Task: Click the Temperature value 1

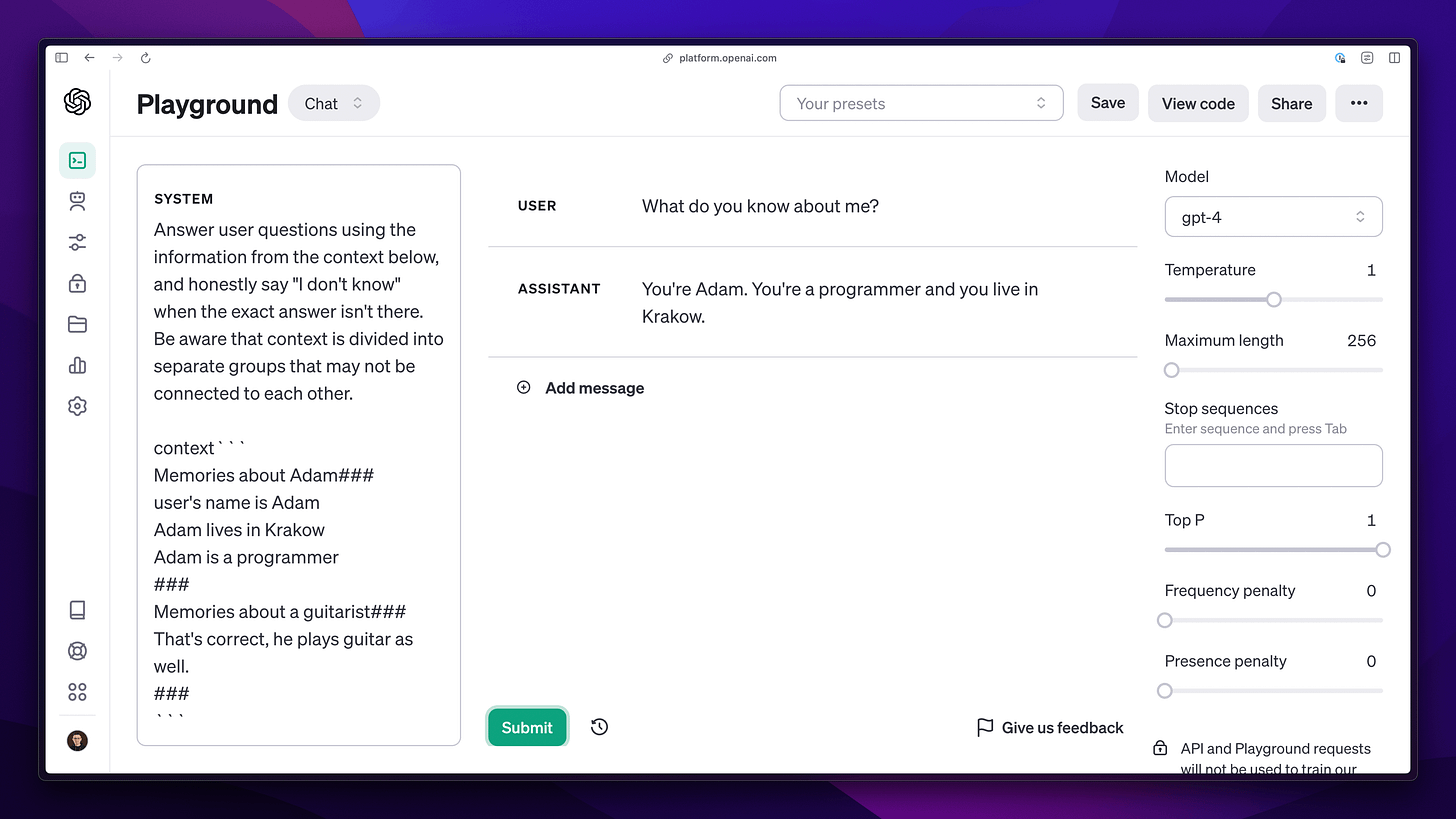Action: [x=1371, y=270]
